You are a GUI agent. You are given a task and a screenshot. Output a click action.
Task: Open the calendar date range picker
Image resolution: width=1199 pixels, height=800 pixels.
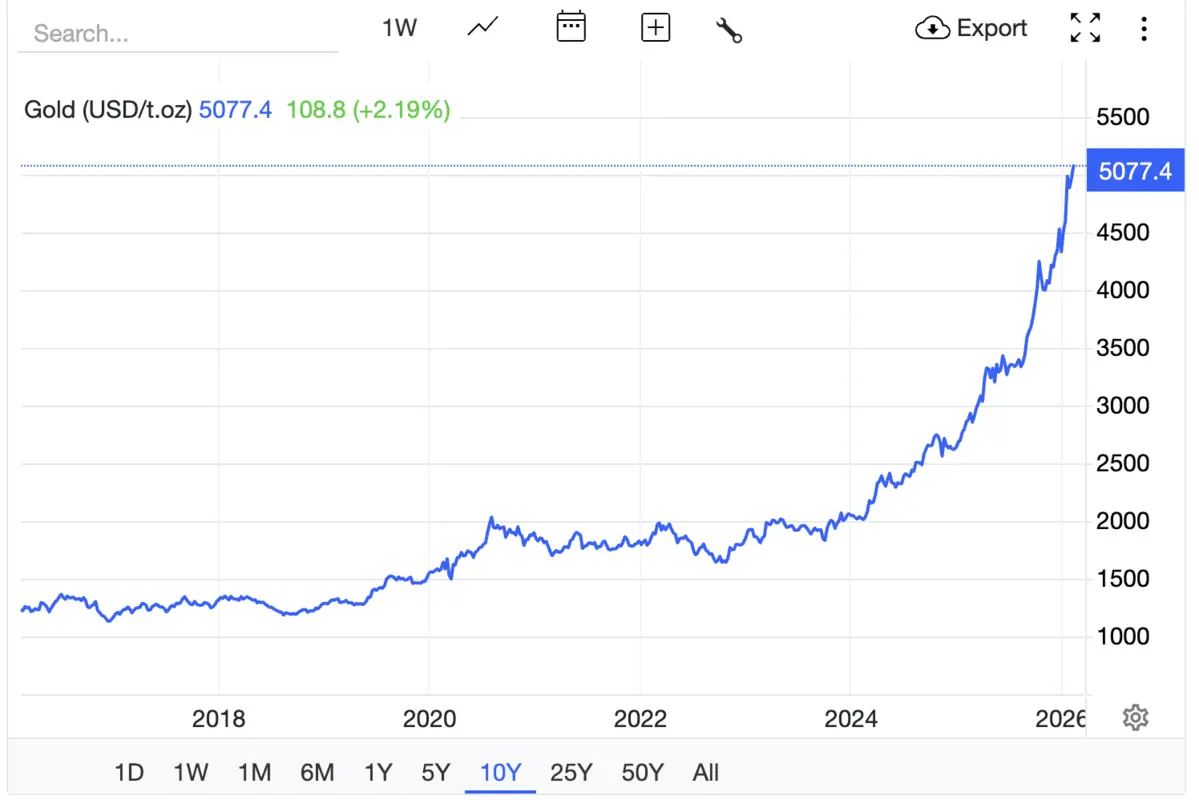571,28
